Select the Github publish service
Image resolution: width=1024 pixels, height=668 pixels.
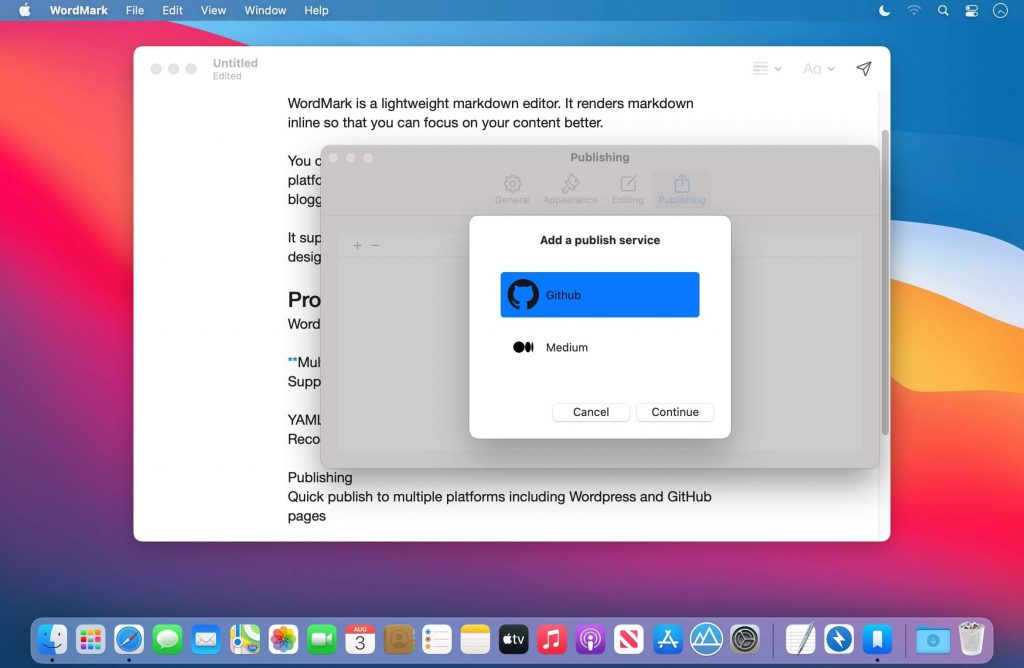pos(599,295)
